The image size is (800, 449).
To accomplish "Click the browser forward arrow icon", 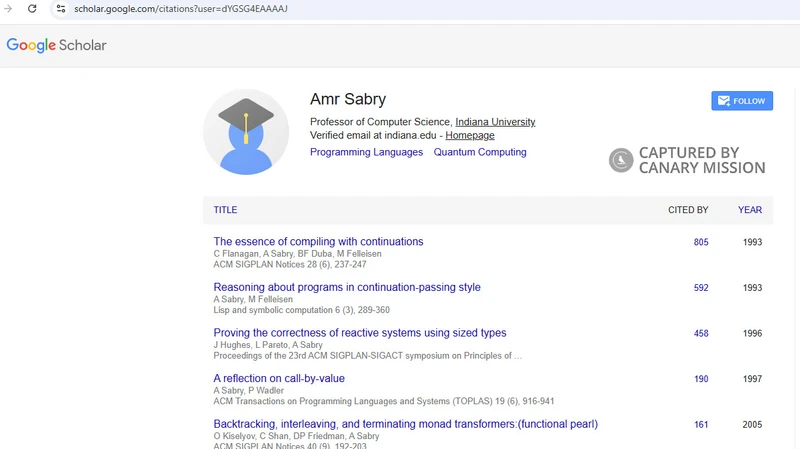I will [8, 9].
